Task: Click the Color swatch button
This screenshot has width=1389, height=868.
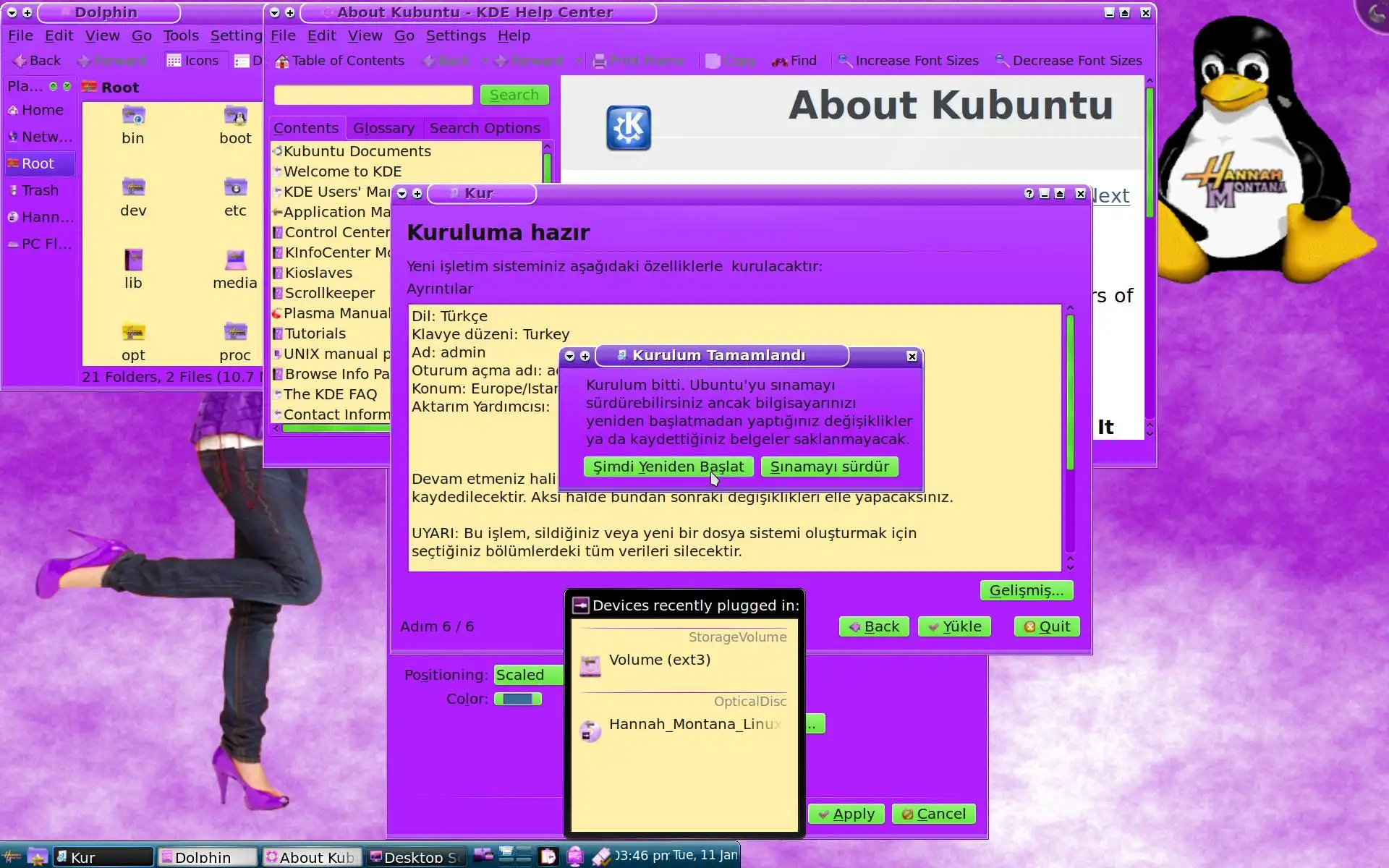Action: pos(517,699)
